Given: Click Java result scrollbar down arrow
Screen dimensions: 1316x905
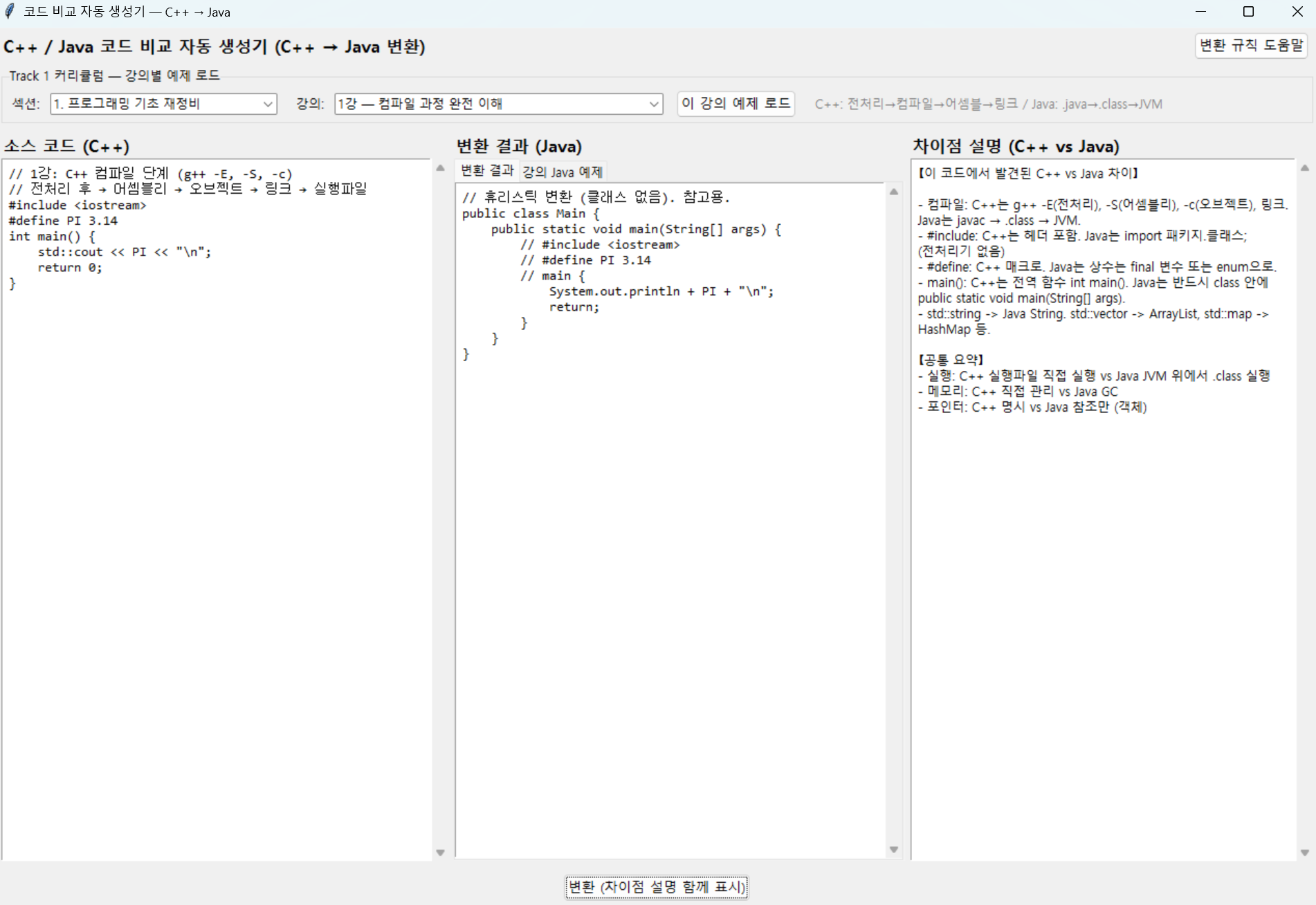Looking at the screenshot, I should coord(894,850).
